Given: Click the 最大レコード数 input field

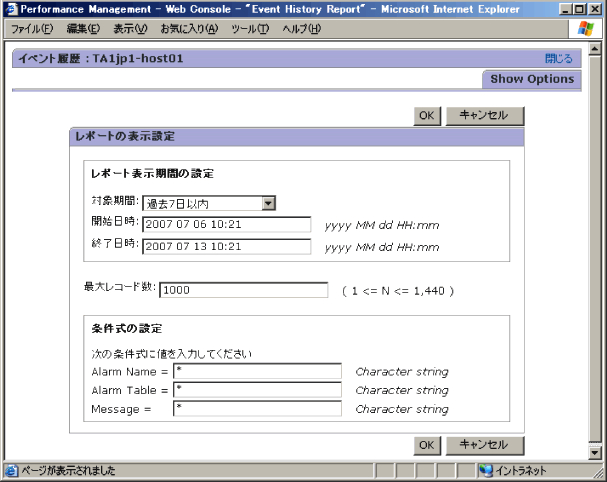Looking at the screenshot, I should (243, 290).
